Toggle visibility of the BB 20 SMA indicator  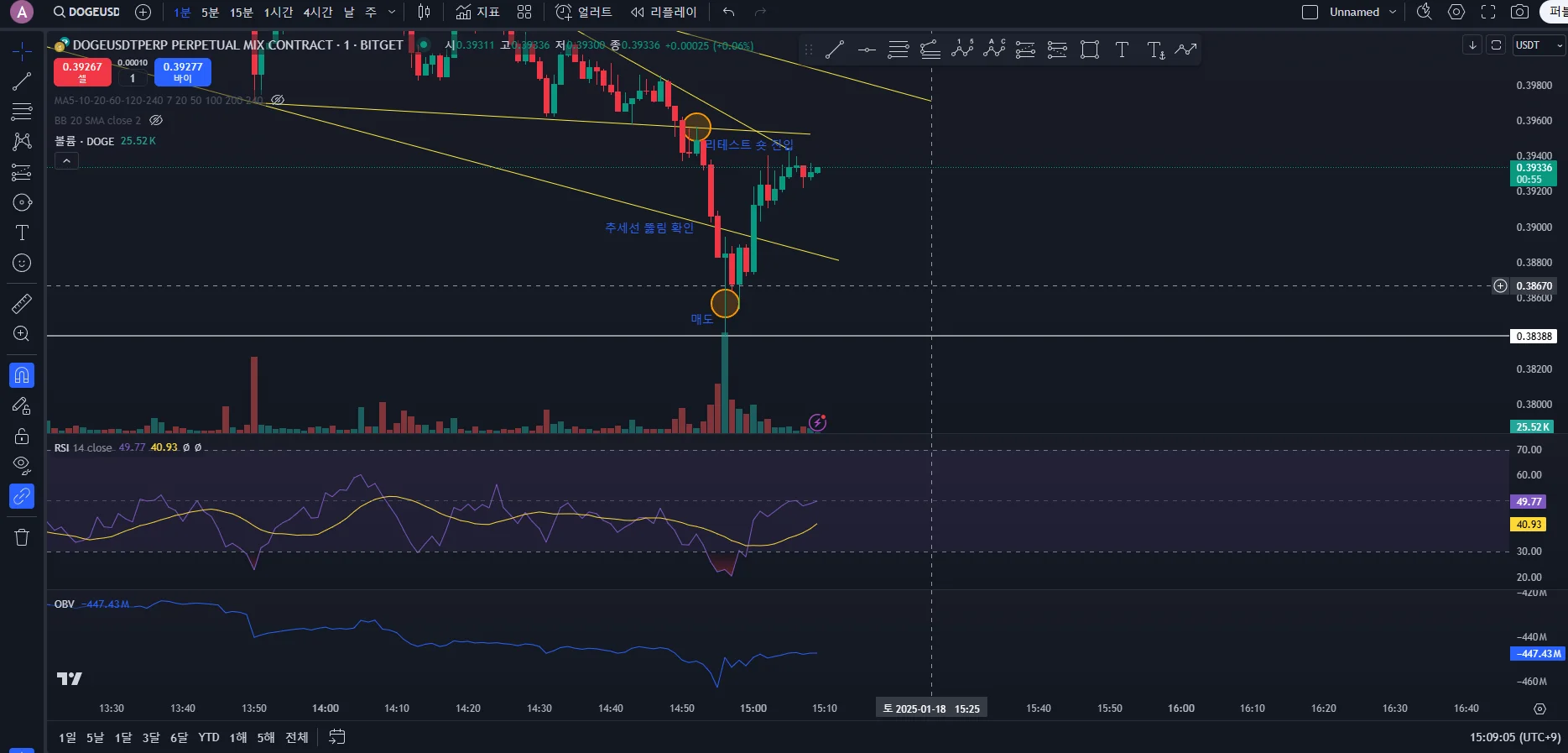coord(156,120)
